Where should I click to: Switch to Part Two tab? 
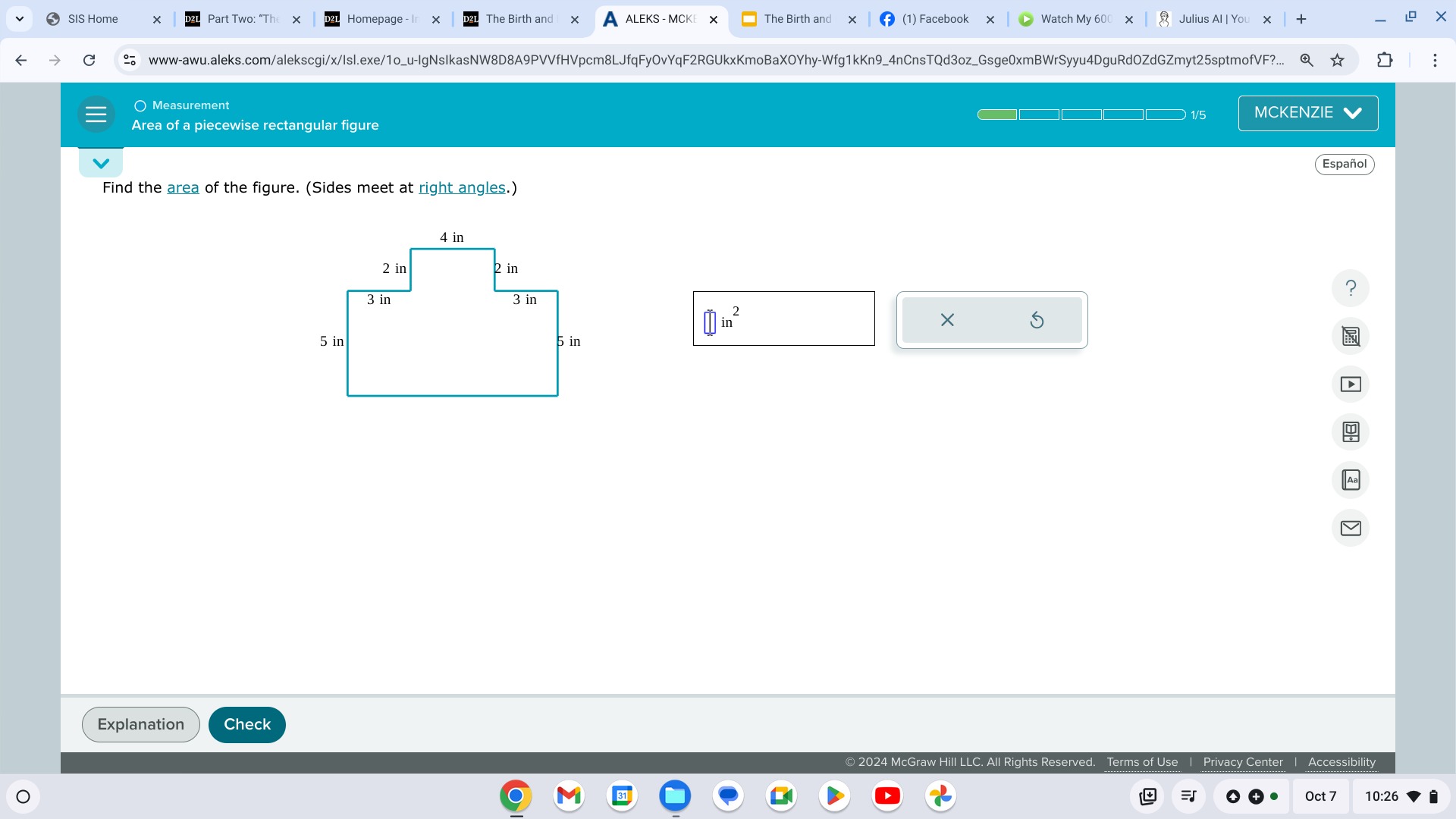[x=243, y=19]
